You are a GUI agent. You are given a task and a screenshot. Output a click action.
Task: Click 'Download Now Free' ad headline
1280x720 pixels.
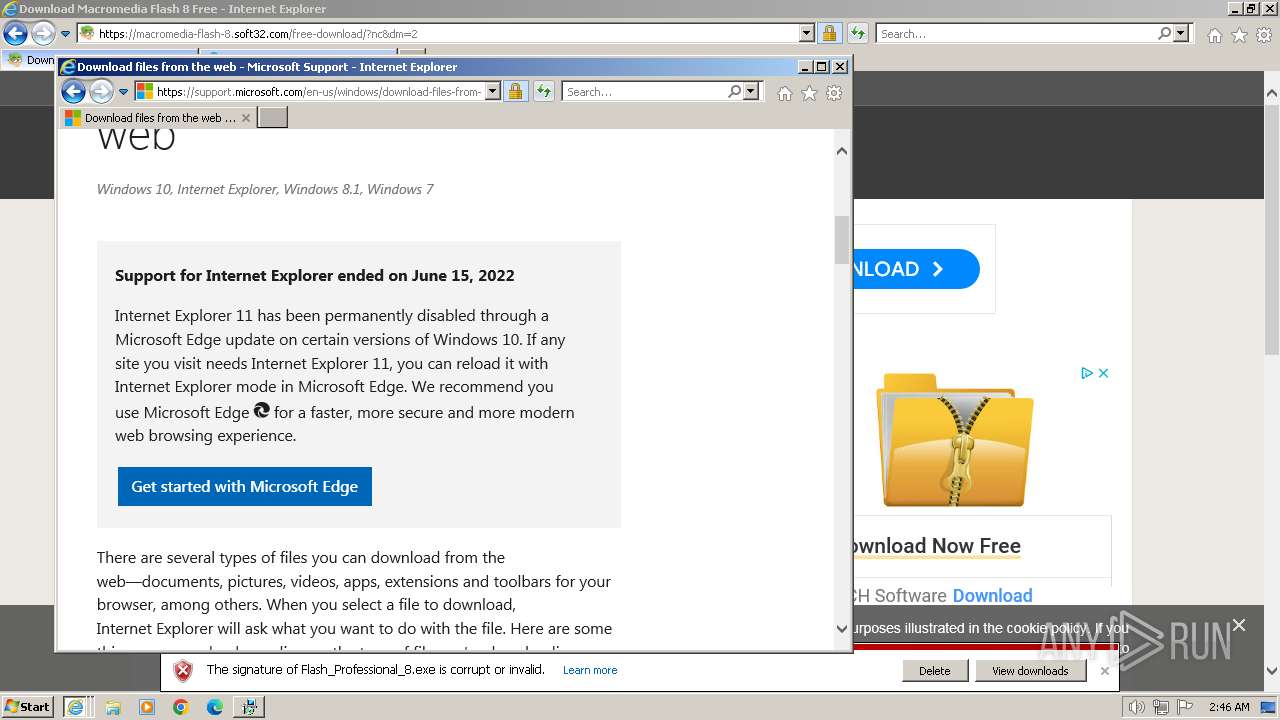pos(935,546)
